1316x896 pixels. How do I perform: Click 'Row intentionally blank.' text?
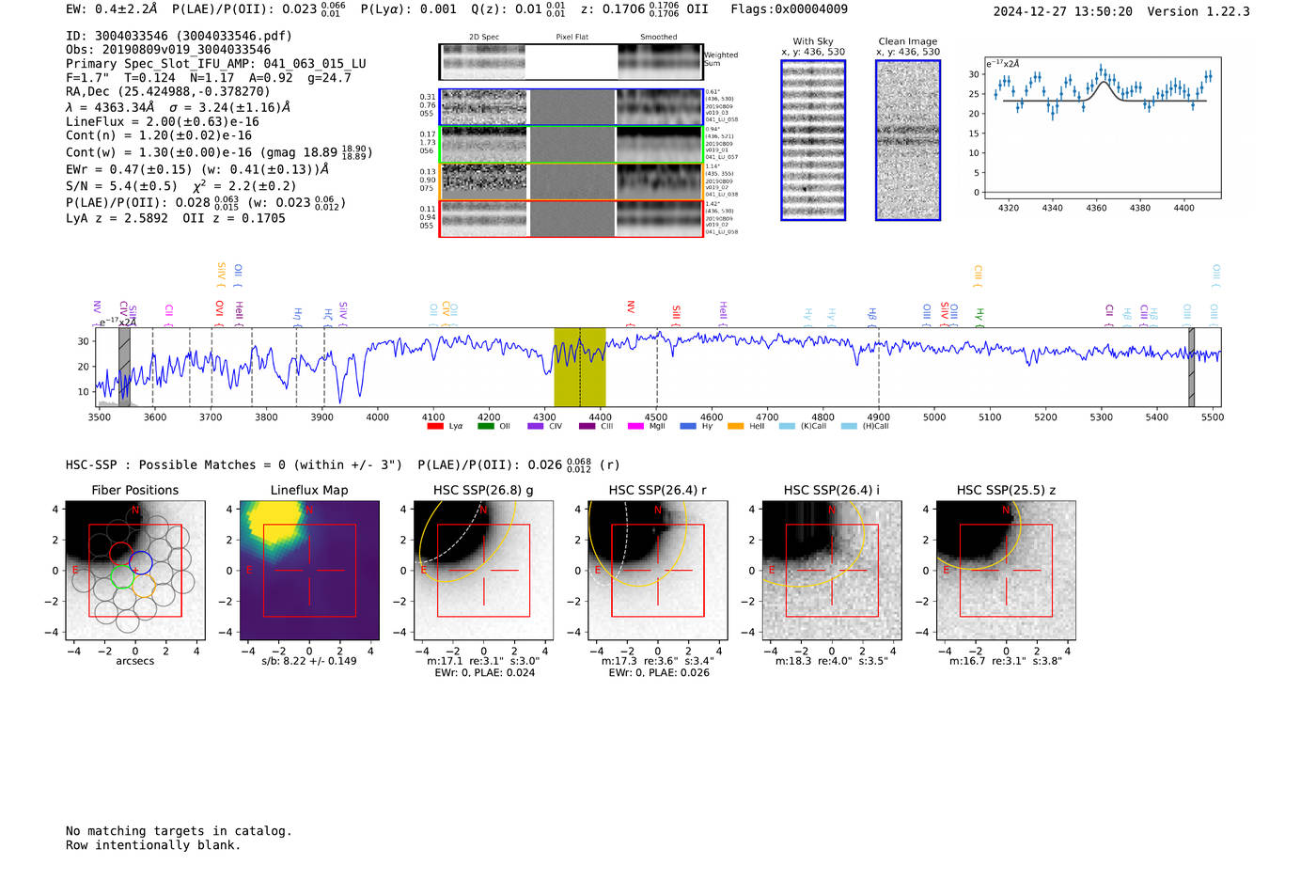coord(153,845)
